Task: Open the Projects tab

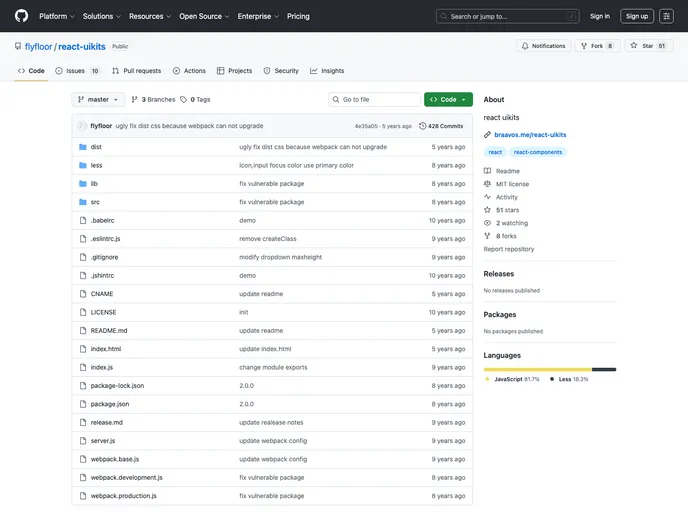Action: point(234,71)
